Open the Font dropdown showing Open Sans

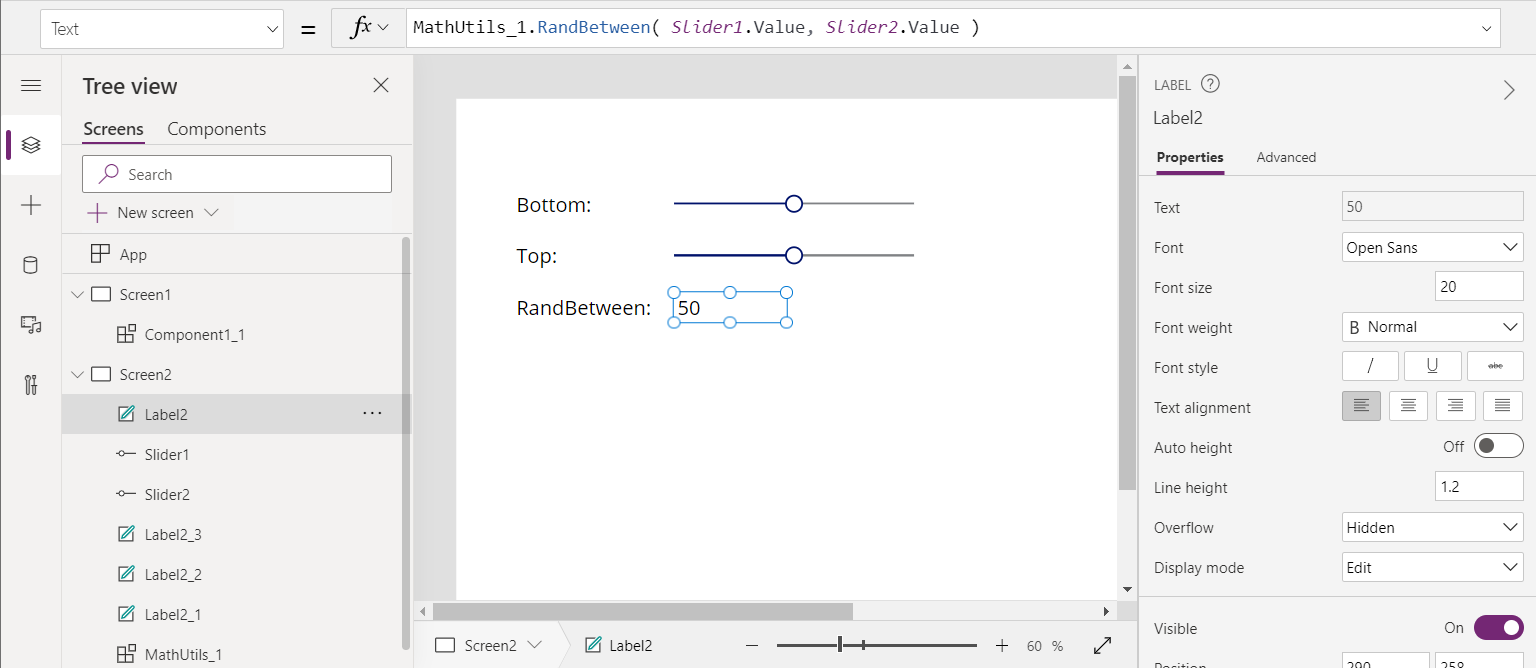[x=1432, y=248]
